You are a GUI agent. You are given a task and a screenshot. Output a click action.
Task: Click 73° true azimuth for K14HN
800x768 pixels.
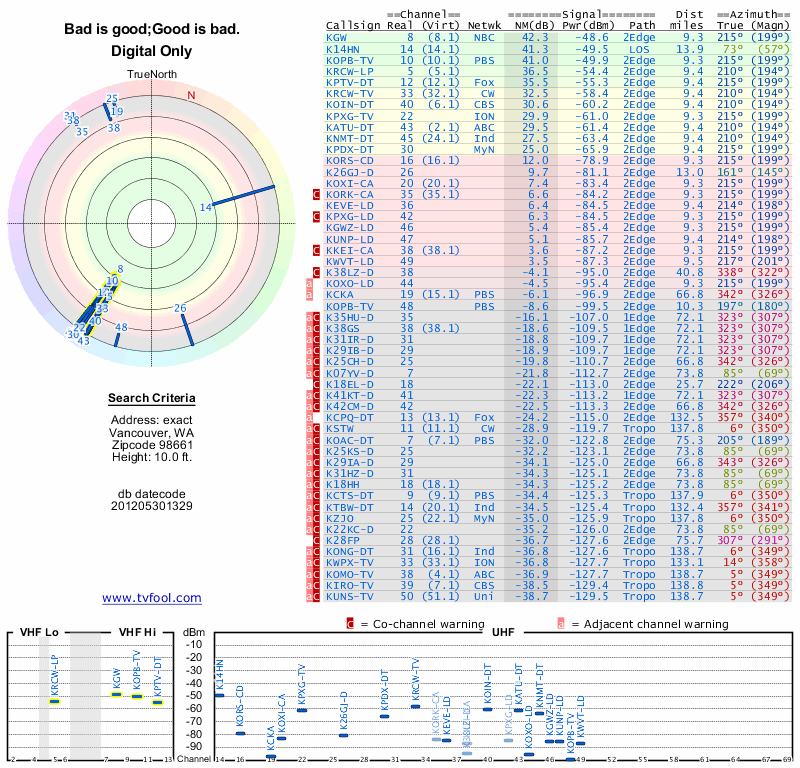coord(733,49)
